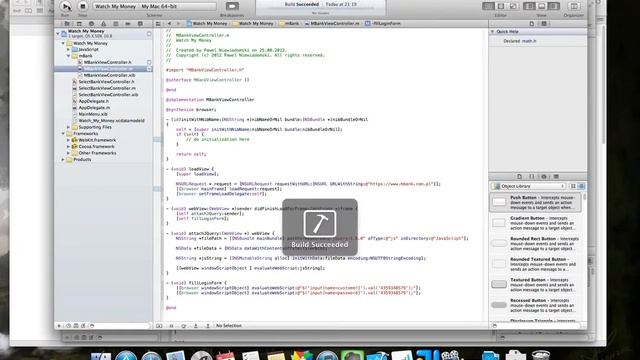Toggle the utilities pane view button

click(x=553, y=6)
